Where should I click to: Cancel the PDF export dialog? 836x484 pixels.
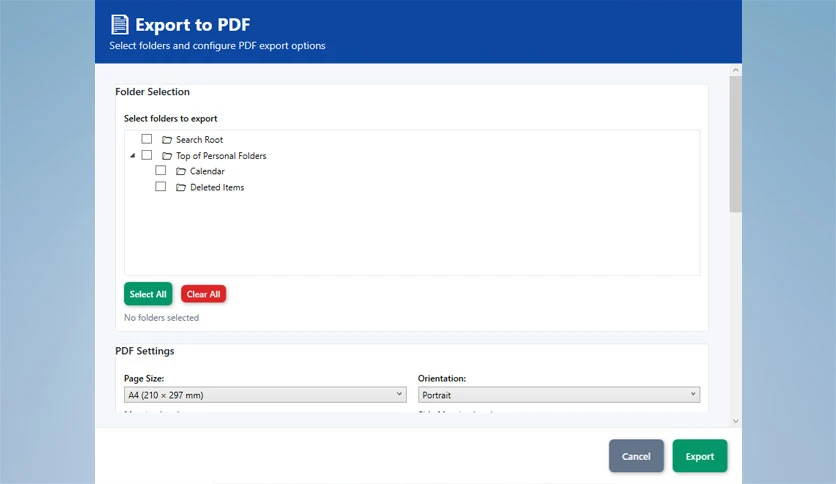[636, 456]
